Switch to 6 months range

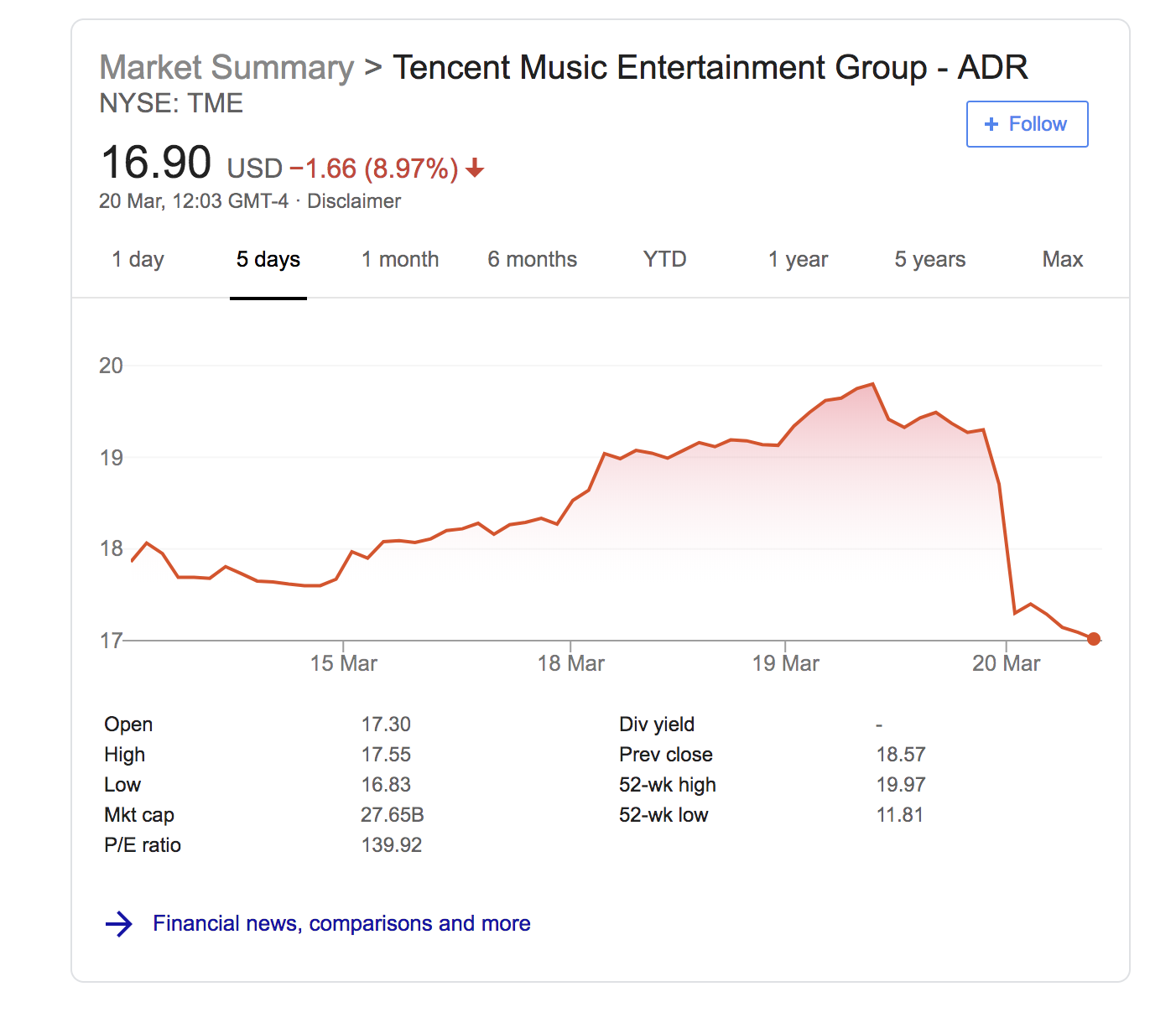point(532,260)
